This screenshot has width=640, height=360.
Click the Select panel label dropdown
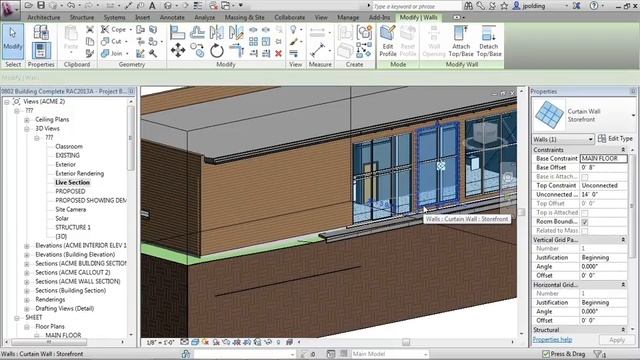coord(13,64)
